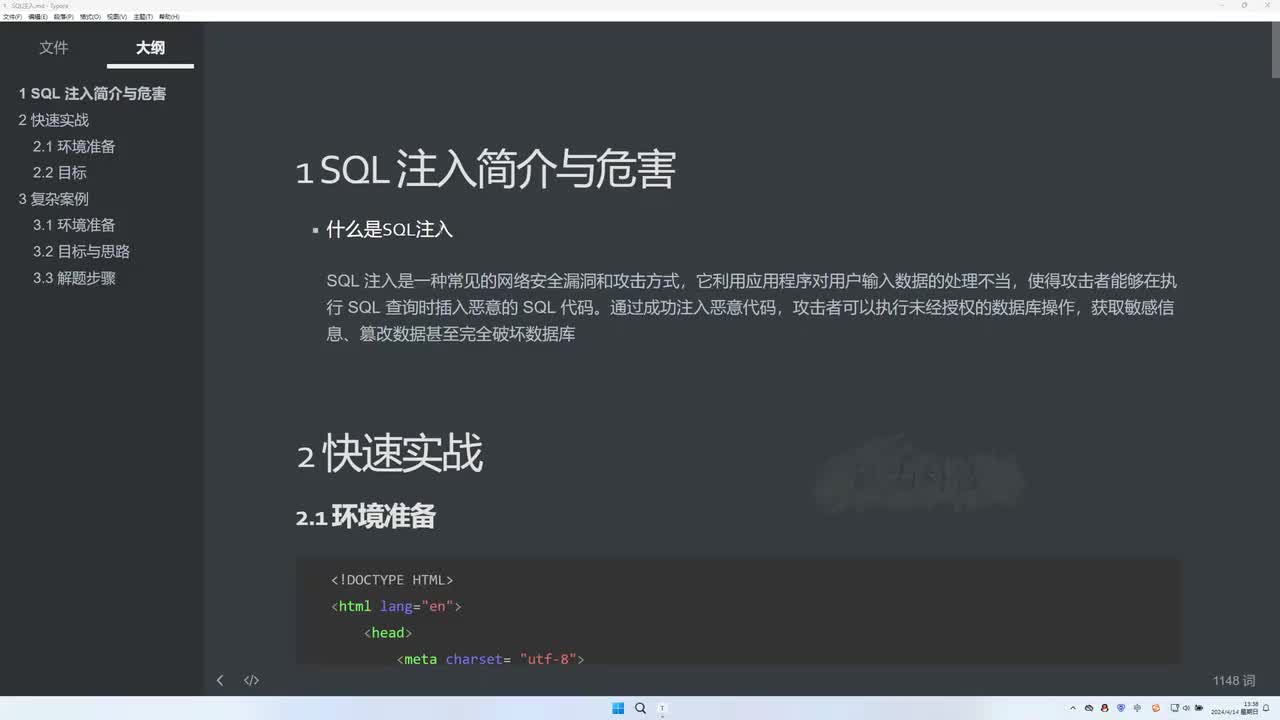The width and height of the screenshot is (1280, 720).
Task: Expand the system tray hidden icons chevron
Action: pyautogui.click(x=1073, y=708)
